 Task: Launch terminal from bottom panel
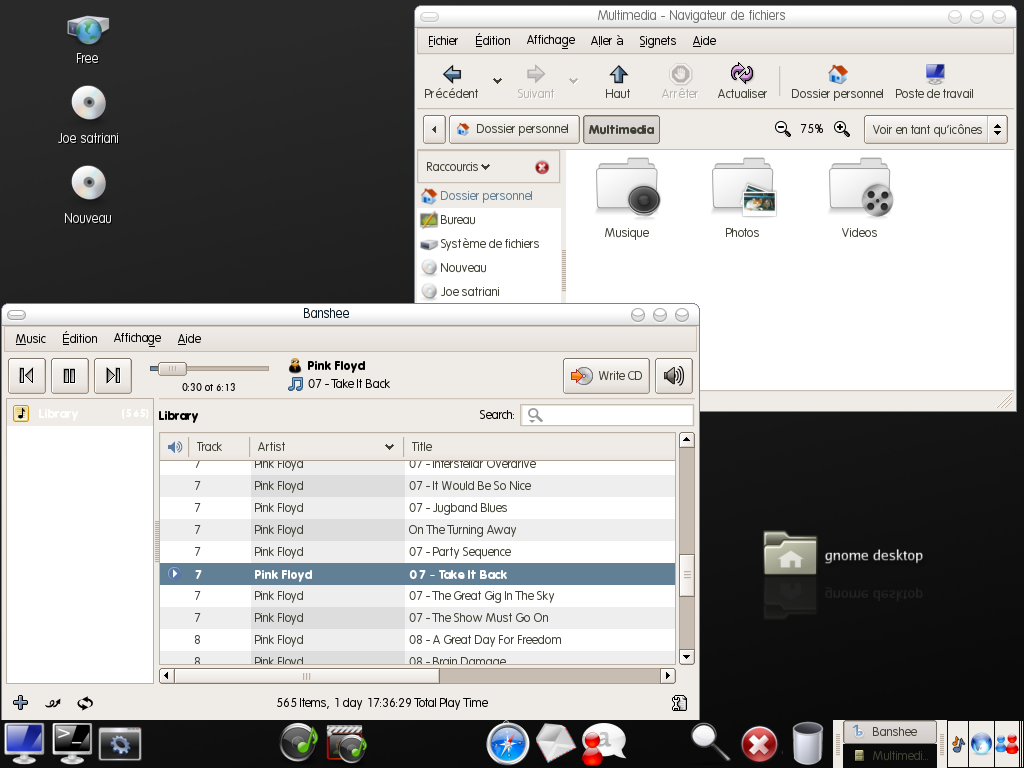tap(72, 743)
